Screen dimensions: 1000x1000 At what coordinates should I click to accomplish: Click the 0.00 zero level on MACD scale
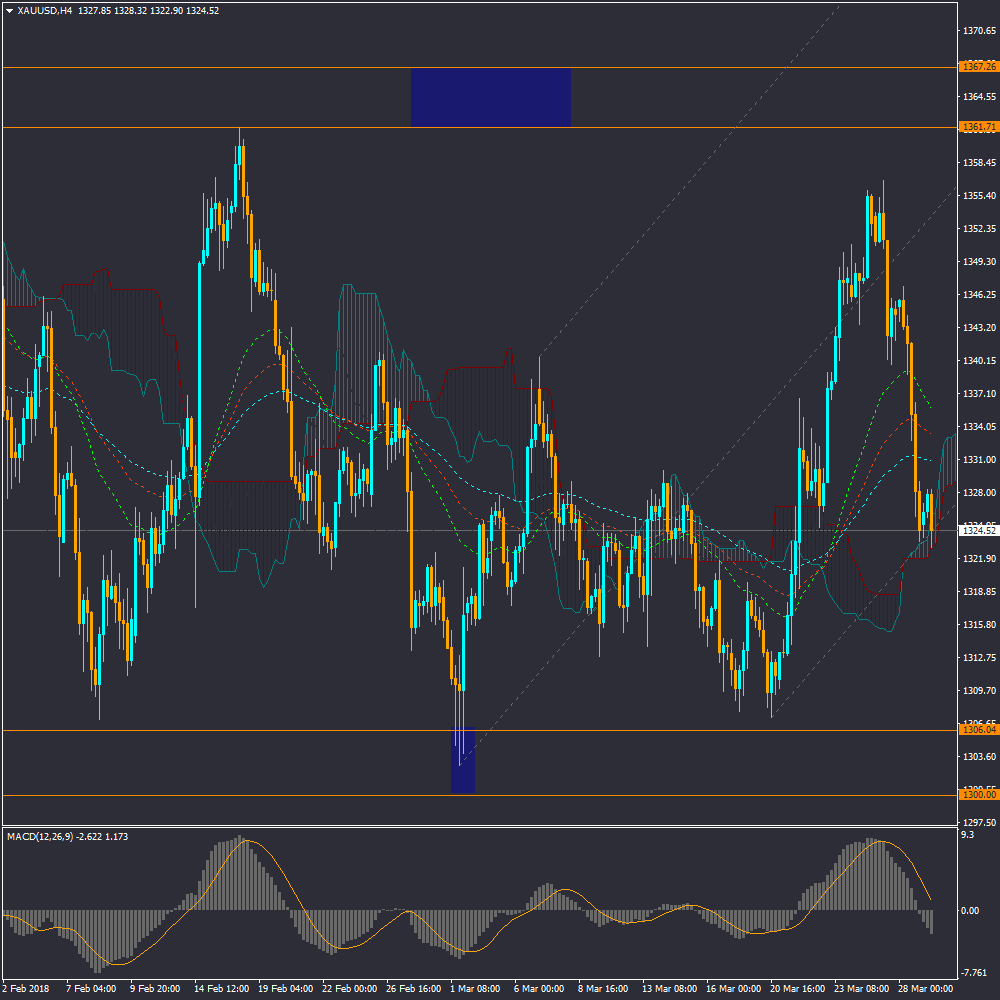[970, 910]
